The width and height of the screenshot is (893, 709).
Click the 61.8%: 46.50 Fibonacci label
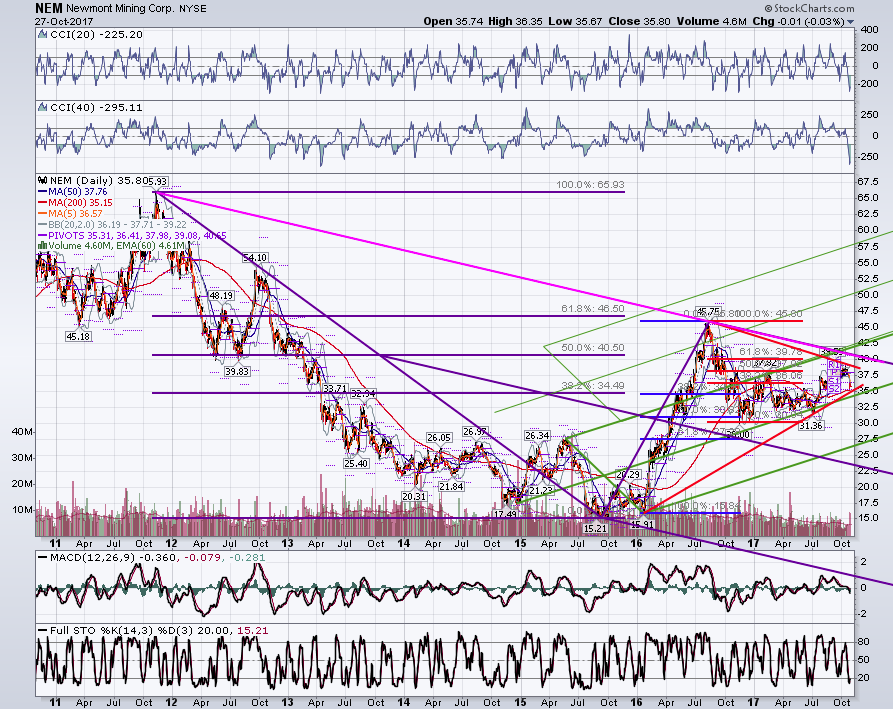point(592,309)
